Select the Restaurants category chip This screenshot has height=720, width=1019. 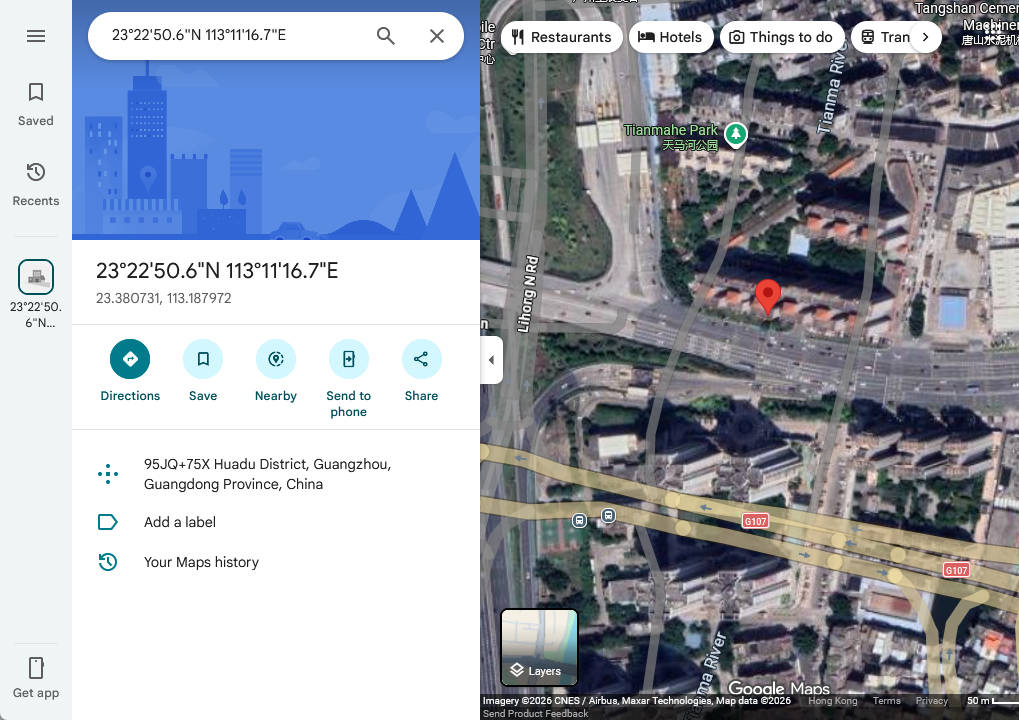coord(561,37)
